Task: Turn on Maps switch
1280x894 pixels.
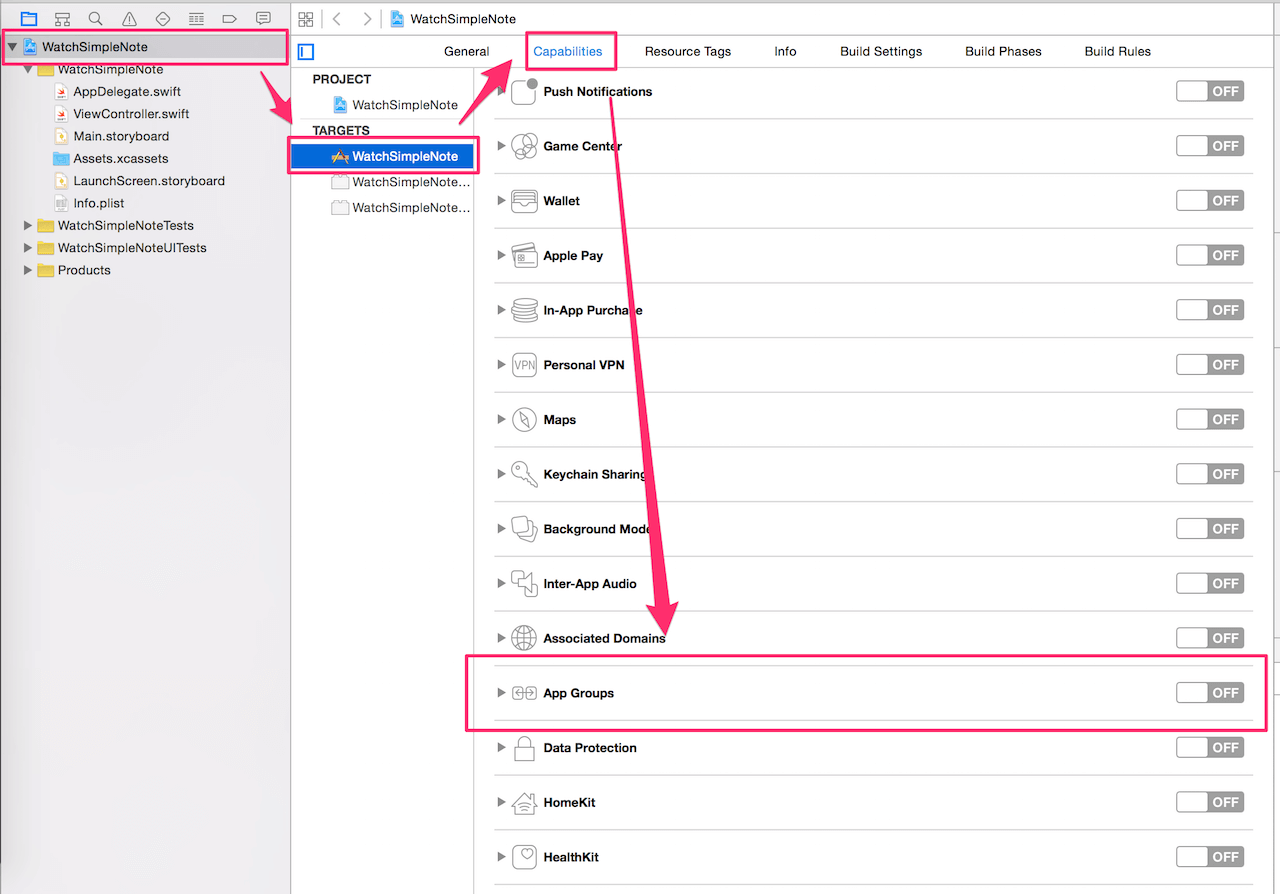Action: [x=1210, y=420]
